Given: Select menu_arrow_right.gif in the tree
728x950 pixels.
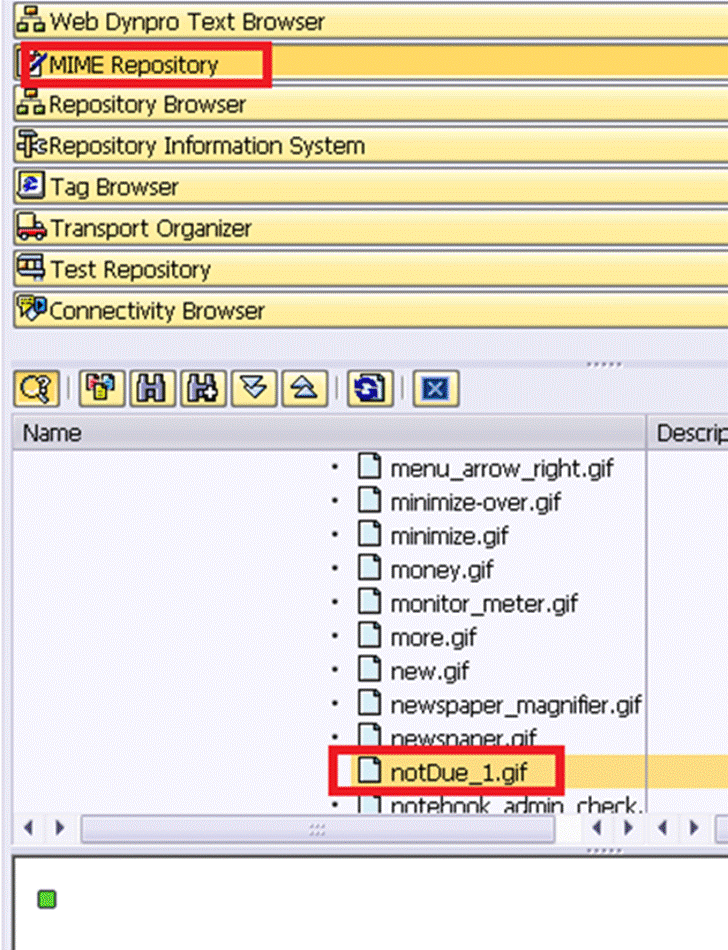Looking at the screenshot, I should [501, 468].
